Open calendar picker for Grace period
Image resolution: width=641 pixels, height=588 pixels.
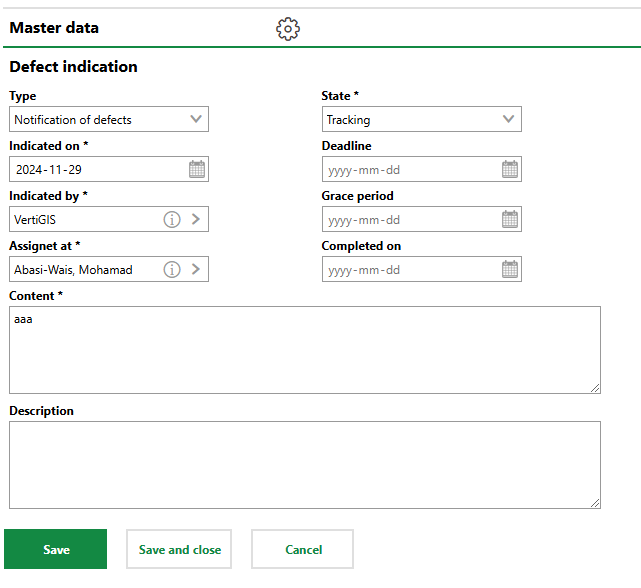coord(510,220)
